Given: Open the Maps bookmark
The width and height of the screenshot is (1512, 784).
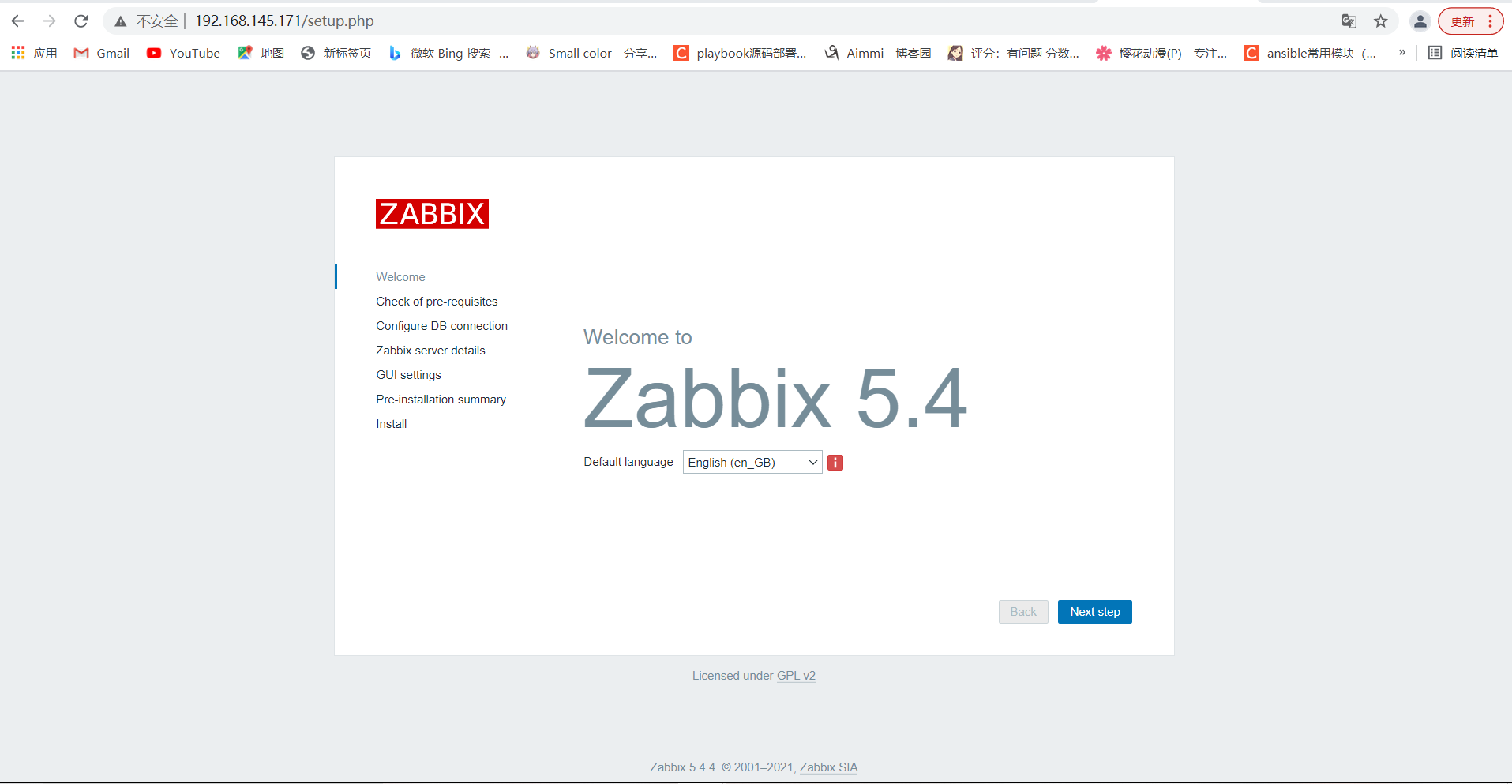Looking at the screenshot, I should pos(261,53).
